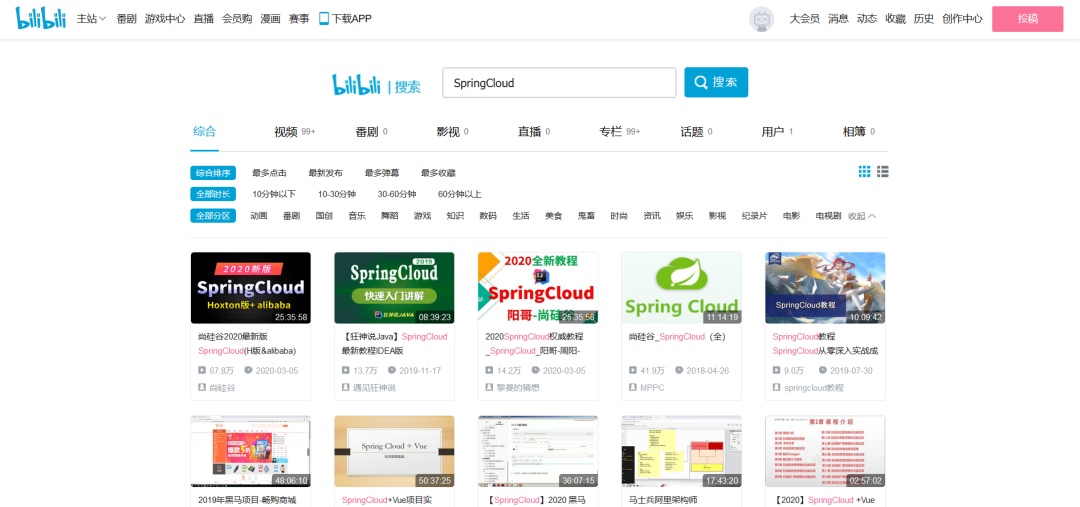This screenshot has width=1080, height=507.
Task: Expand the 主站 dropdown menu
Action: pos(90,18)
